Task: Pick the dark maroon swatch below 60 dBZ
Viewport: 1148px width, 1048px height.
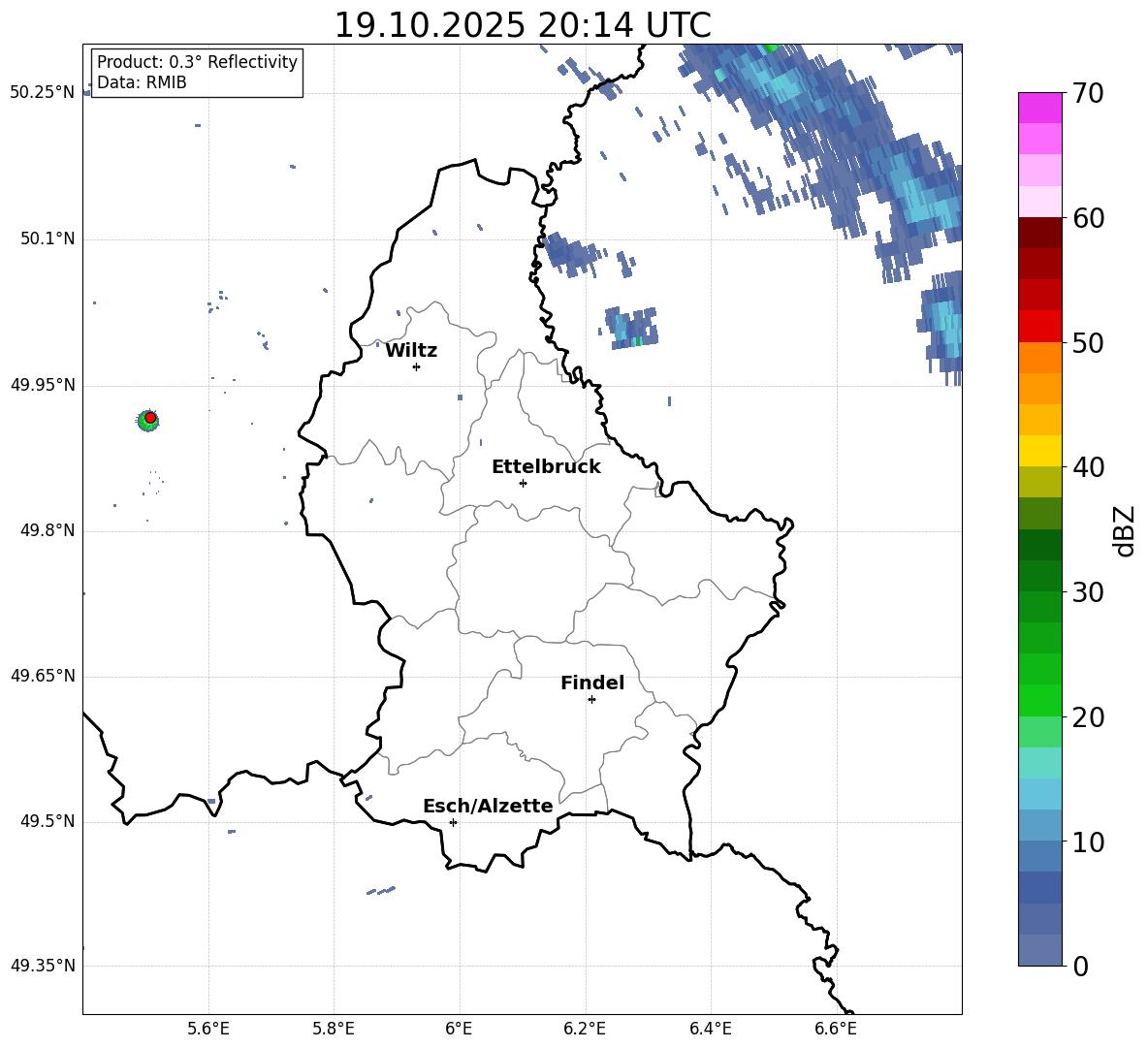Action: pos(1039,233)
